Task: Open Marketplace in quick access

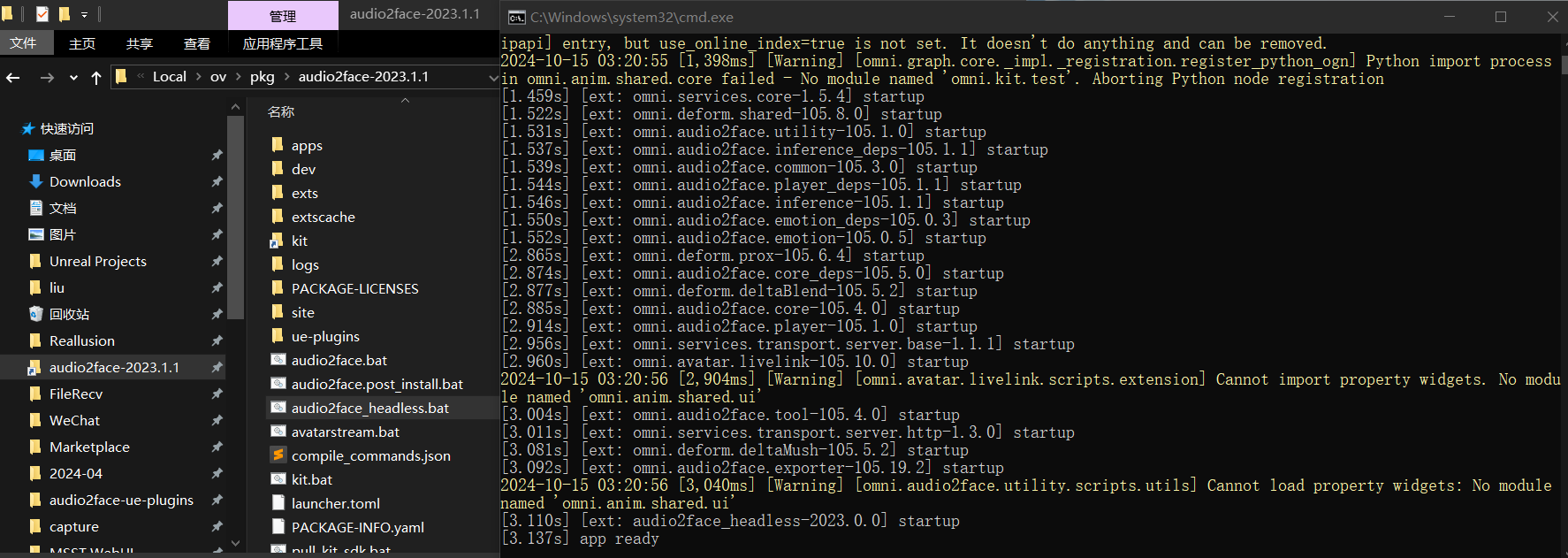Action: click(x=89, y=447)
